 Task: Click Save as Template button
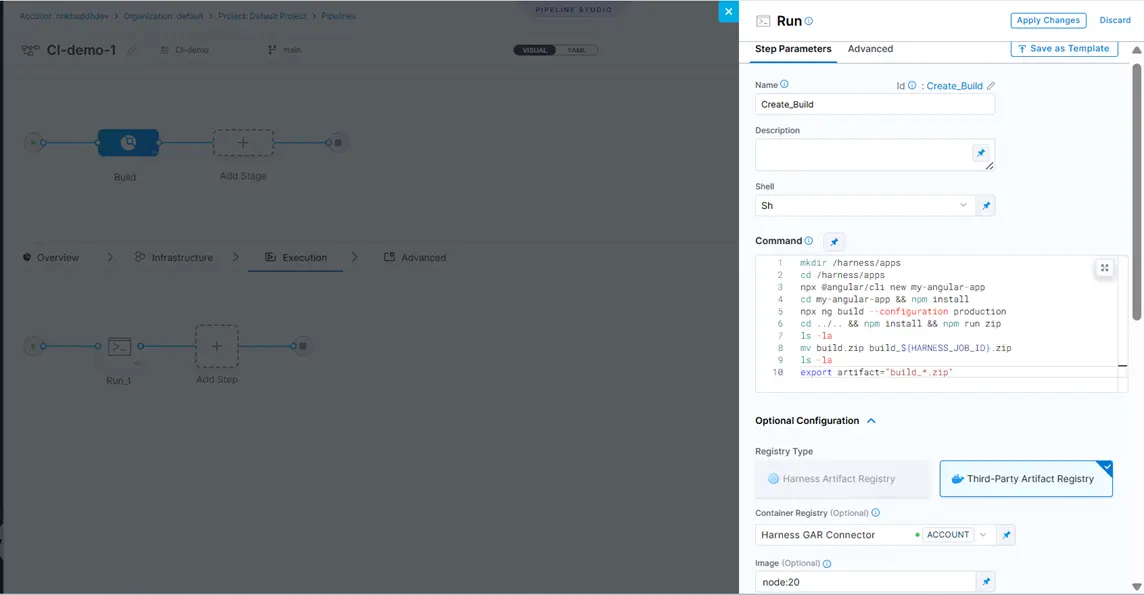coord(1064,49)
